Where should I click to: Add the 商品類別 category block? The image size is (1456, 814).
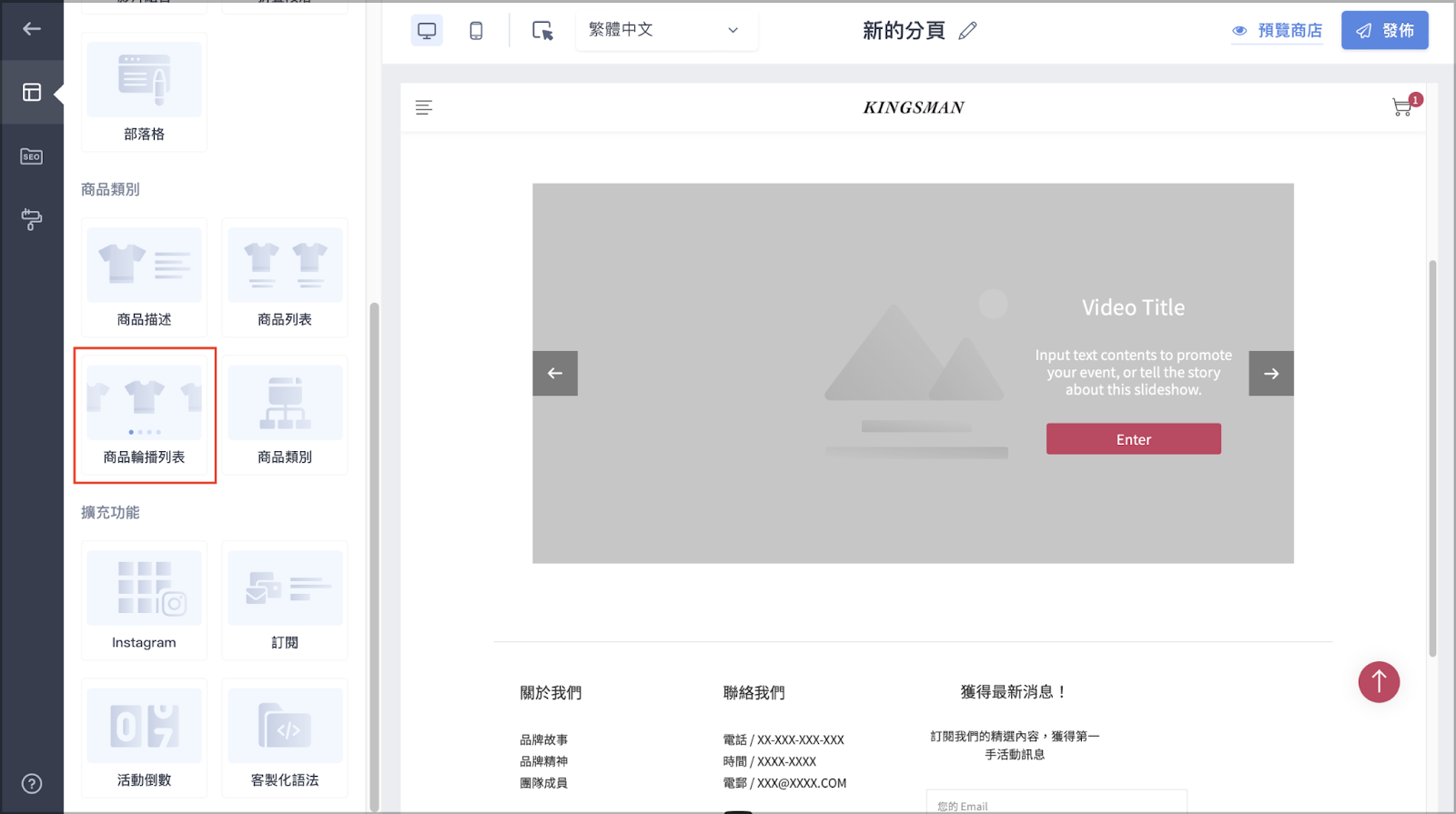coord(285,416)
